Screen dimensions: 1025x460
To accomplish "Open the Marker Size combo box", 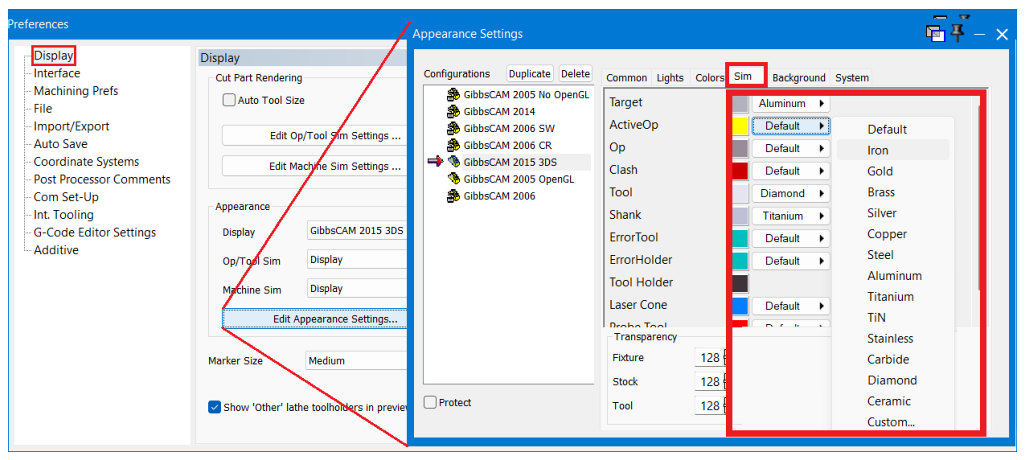I will [356, 361].
